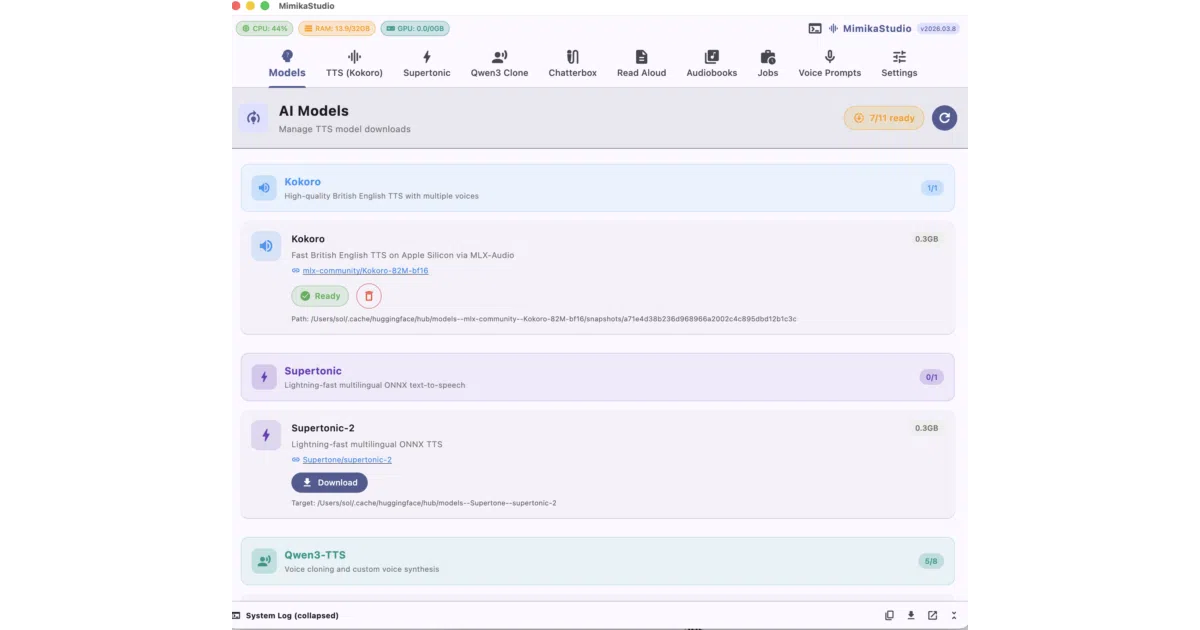Image resolution: width=1200 pixels, height=630 pixels.
Task: Copy the system log using the copy icon
Action: [889, 615]
